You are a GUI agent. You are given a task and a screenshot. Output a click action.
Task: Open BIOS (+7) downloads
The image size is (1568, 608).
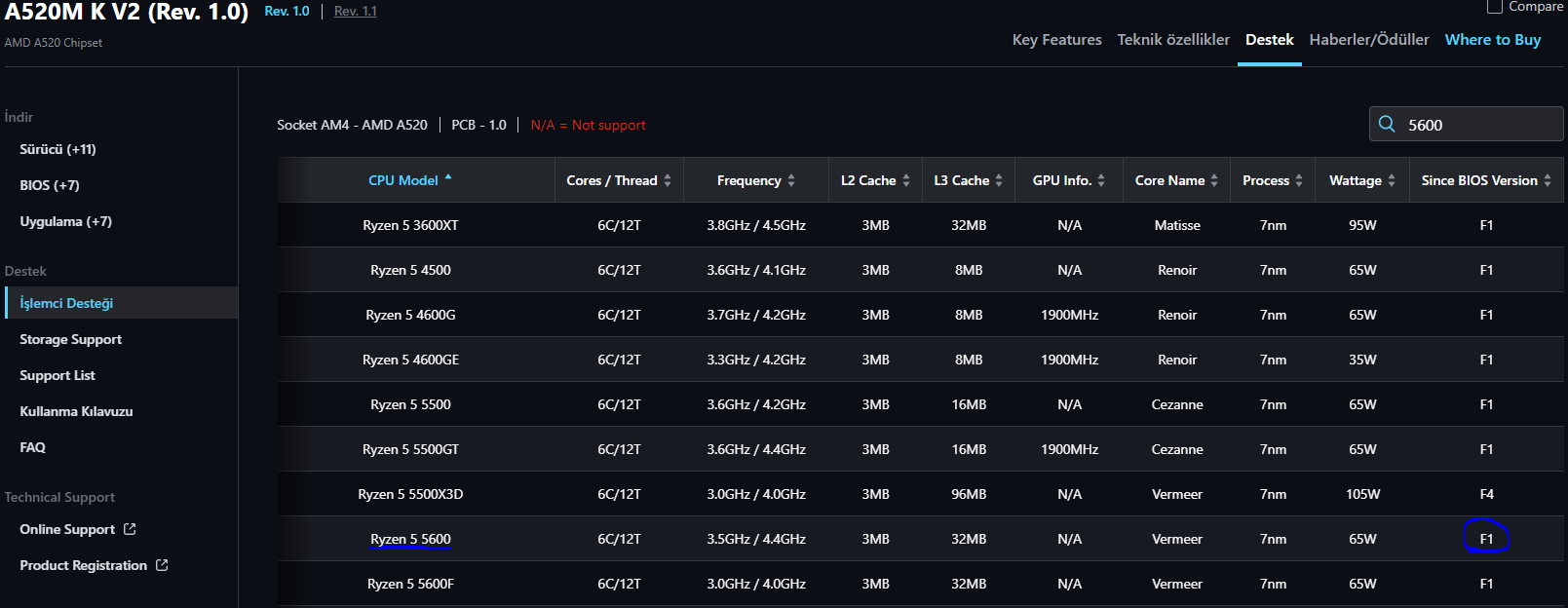(50, 185)
